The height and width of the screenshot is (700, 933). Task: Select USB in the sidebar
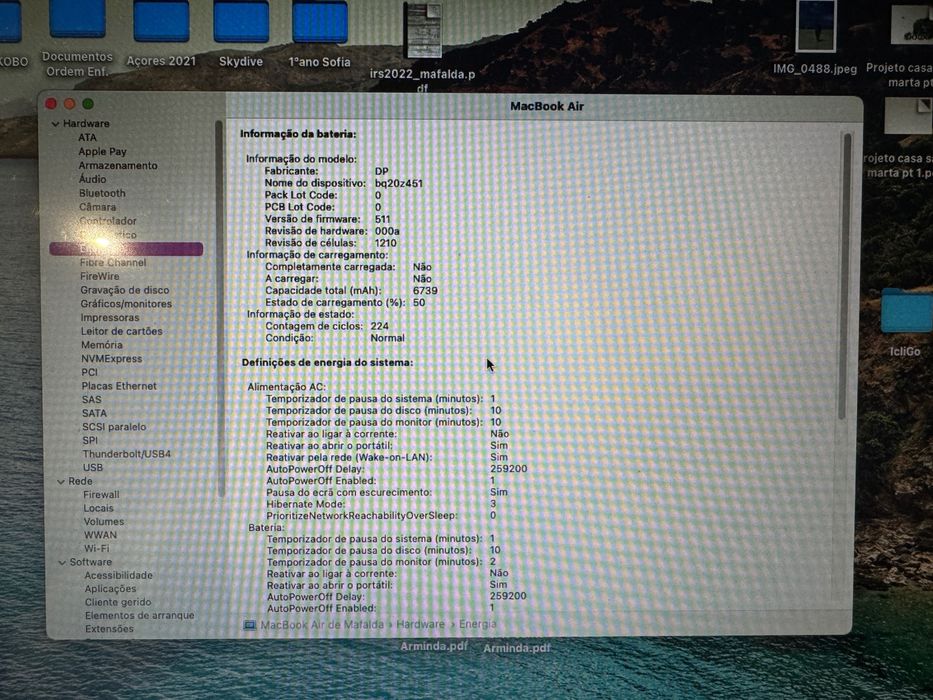(93, 468)
